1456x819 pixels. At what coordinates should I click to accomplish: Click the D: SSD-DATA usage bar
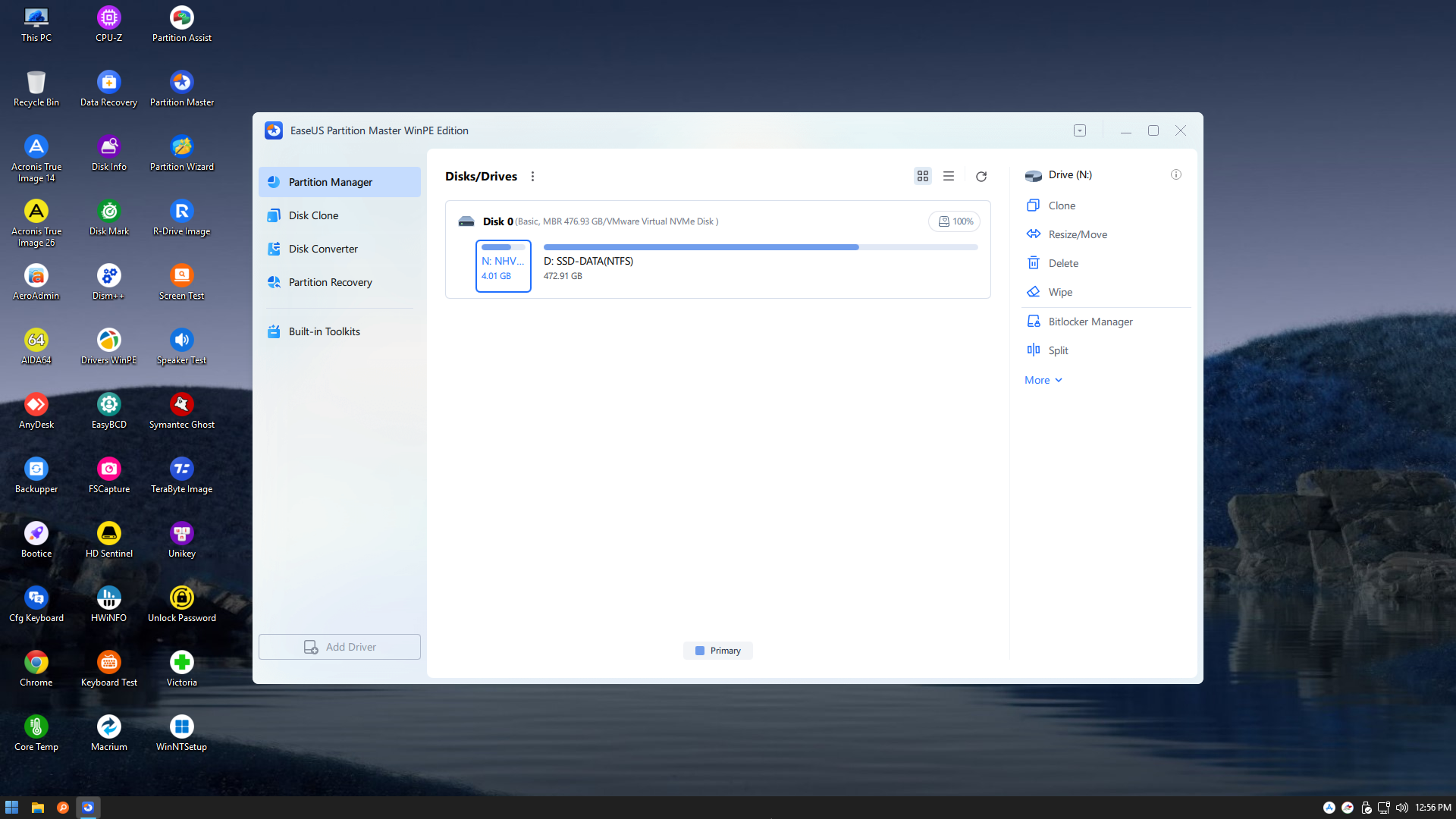click(761, 247)
